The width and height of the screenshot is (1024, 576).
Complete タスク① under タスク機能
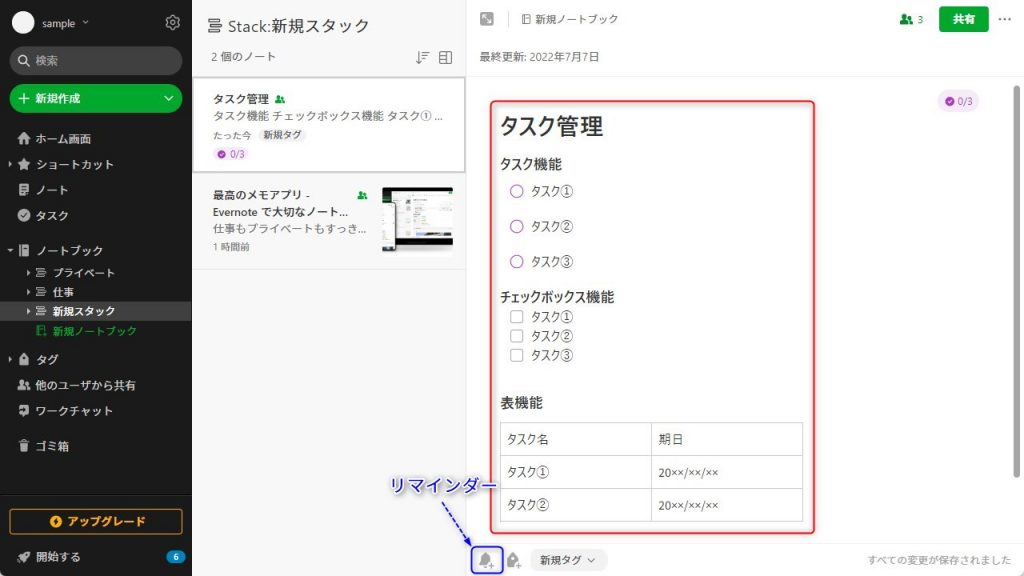click(517, 191)
